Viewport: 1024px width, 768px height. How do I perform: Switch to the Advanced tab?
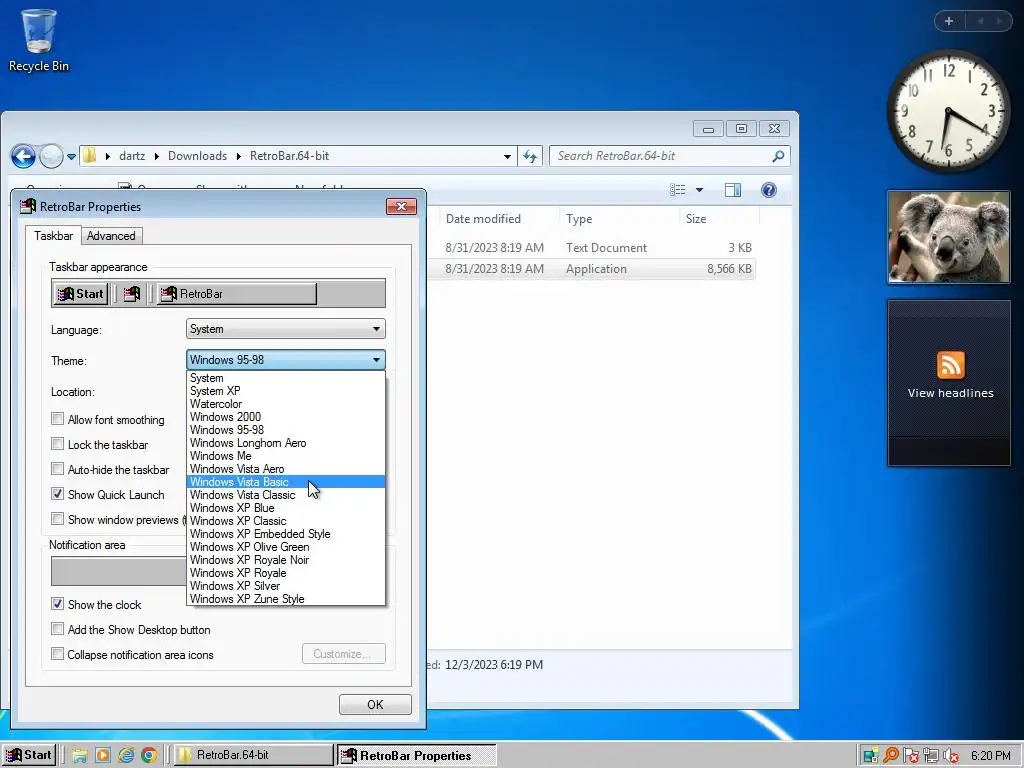tap(111, 236)
